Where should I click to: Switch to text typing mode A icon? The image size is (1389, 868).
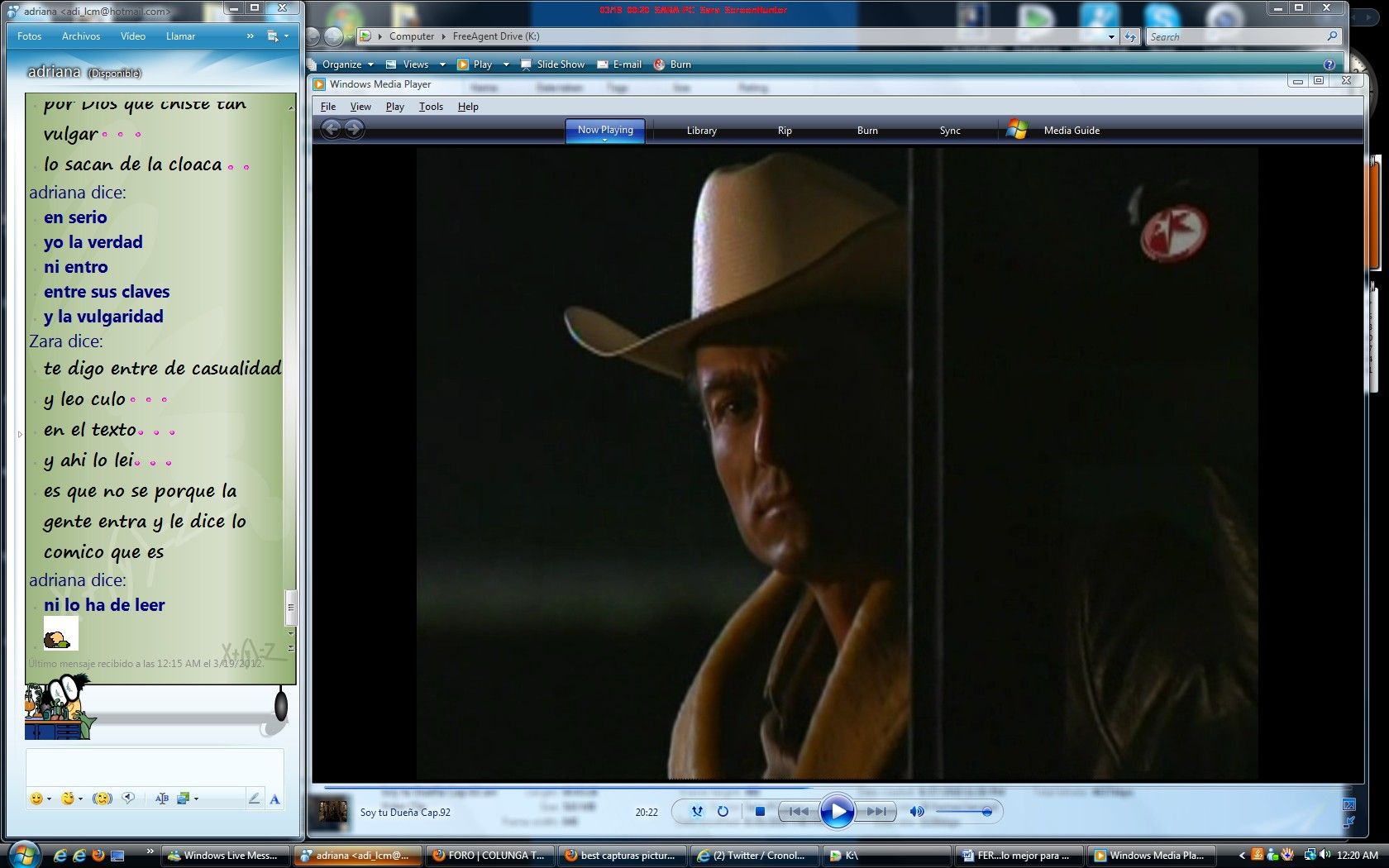[x=274, y=799]
